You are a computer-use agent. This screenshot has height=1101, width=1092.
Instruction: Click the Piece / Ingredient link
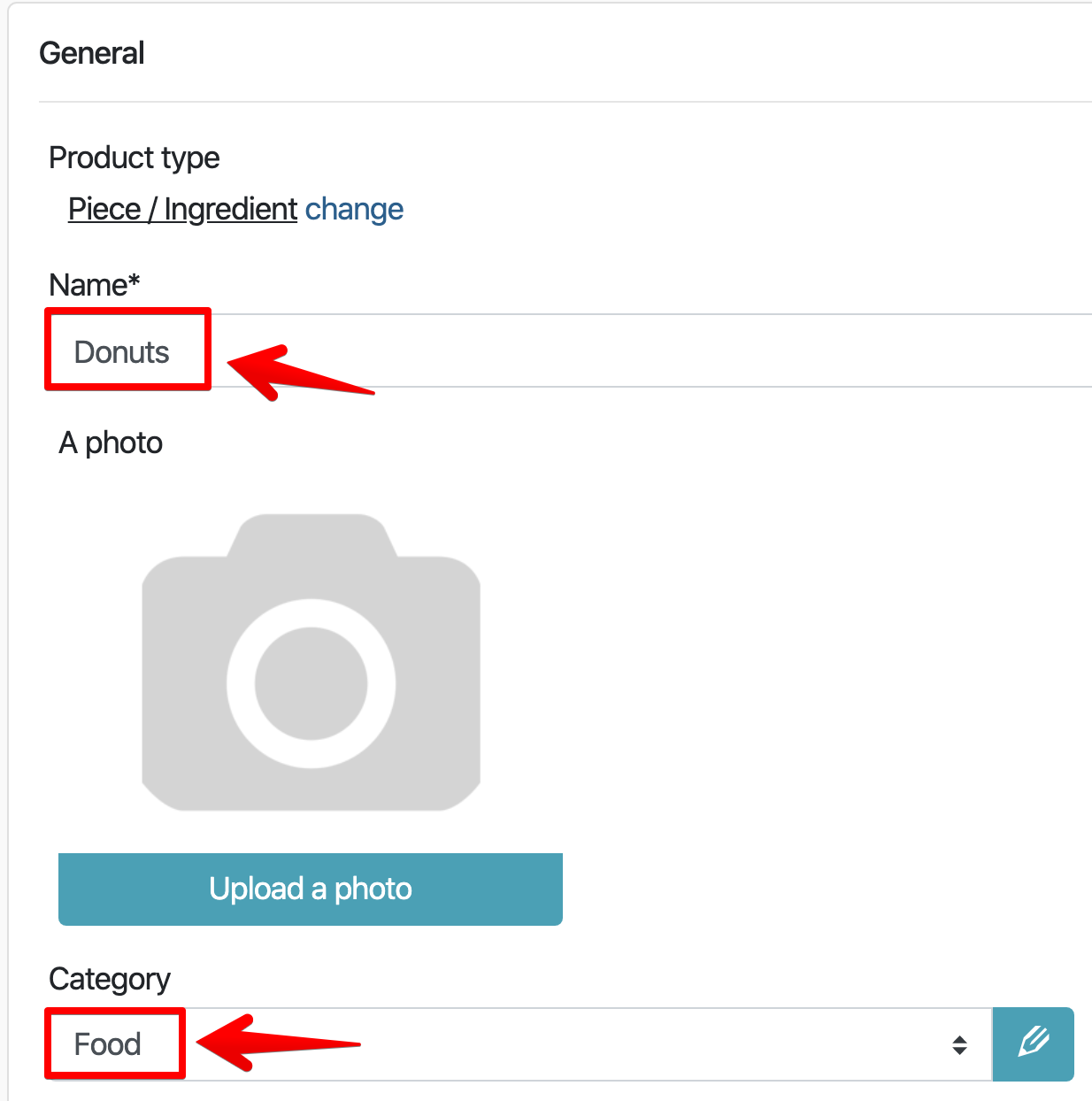coord(182,210)
